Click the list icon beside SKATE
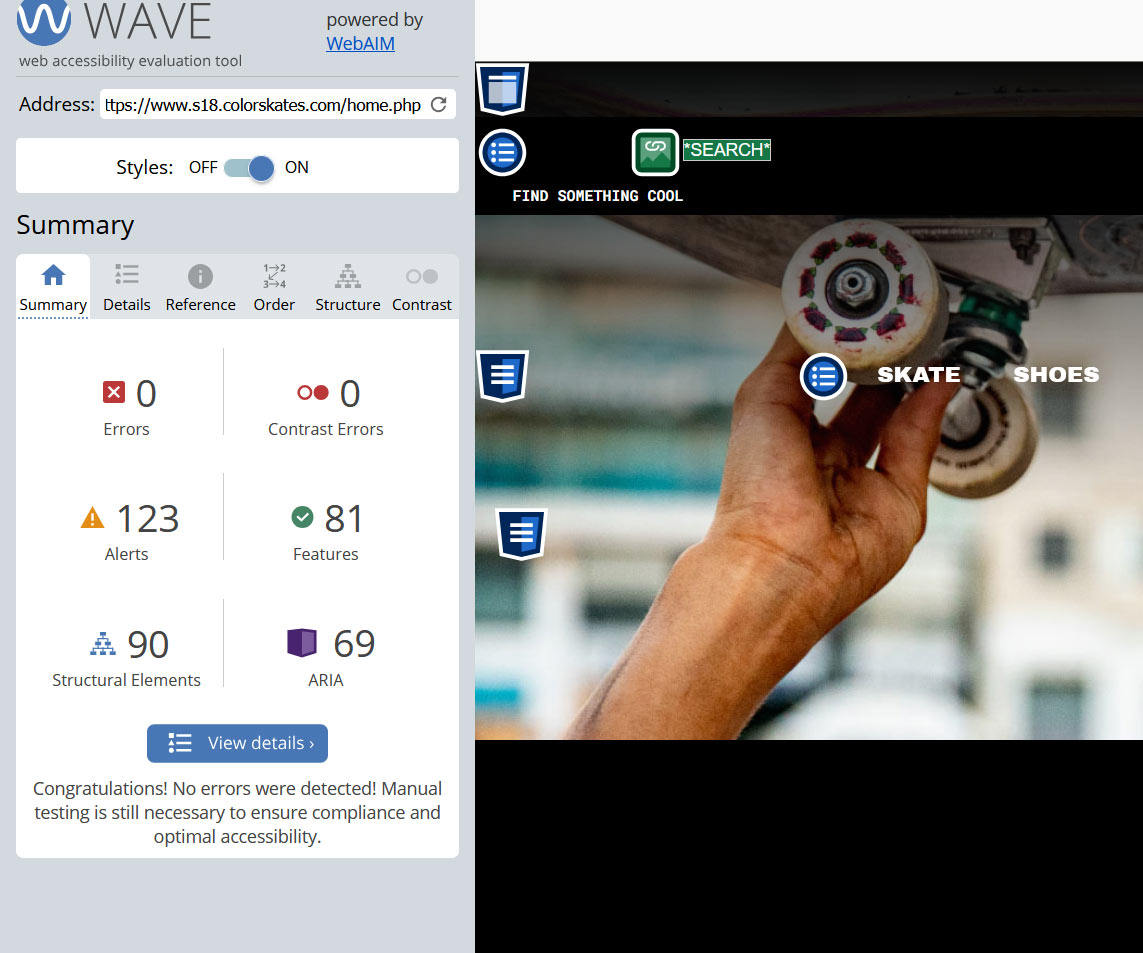The height and width of the screenshot is (953, 1143). (823, 377)
